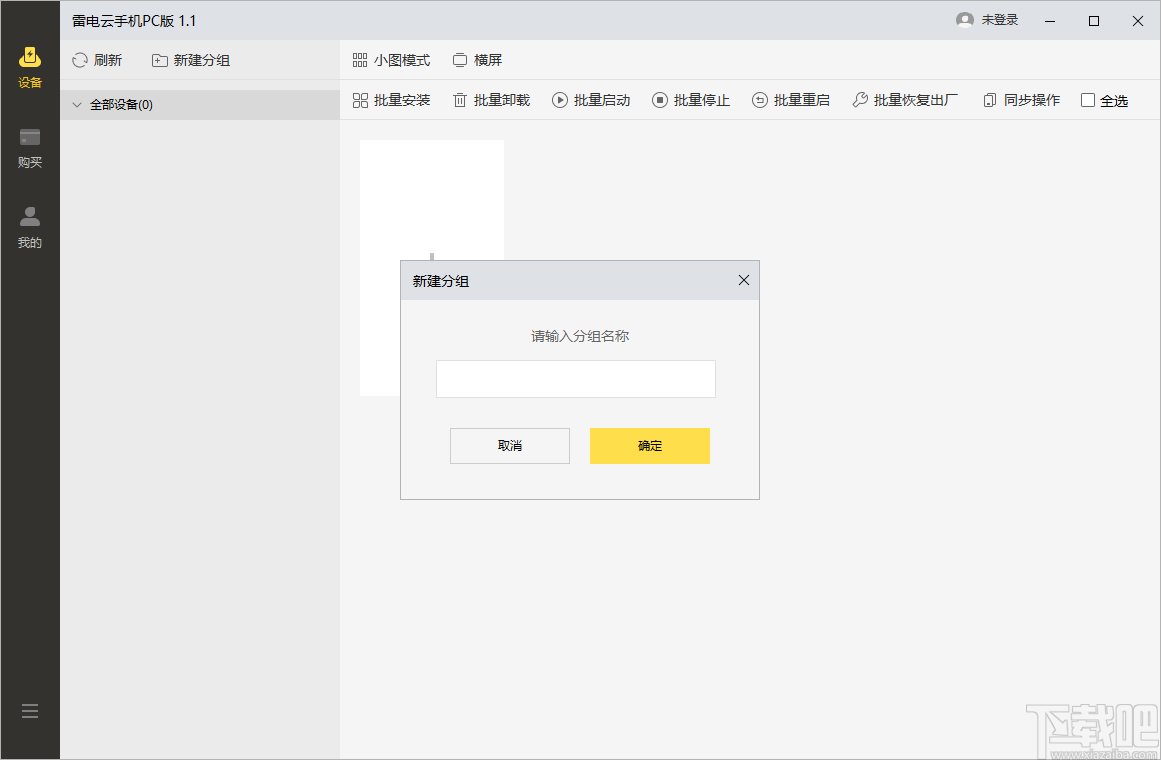Check the 全选 select-all checkbox
This screenshot has height=760, width=1161.
pyautogui.click(x=1087, y=100)
